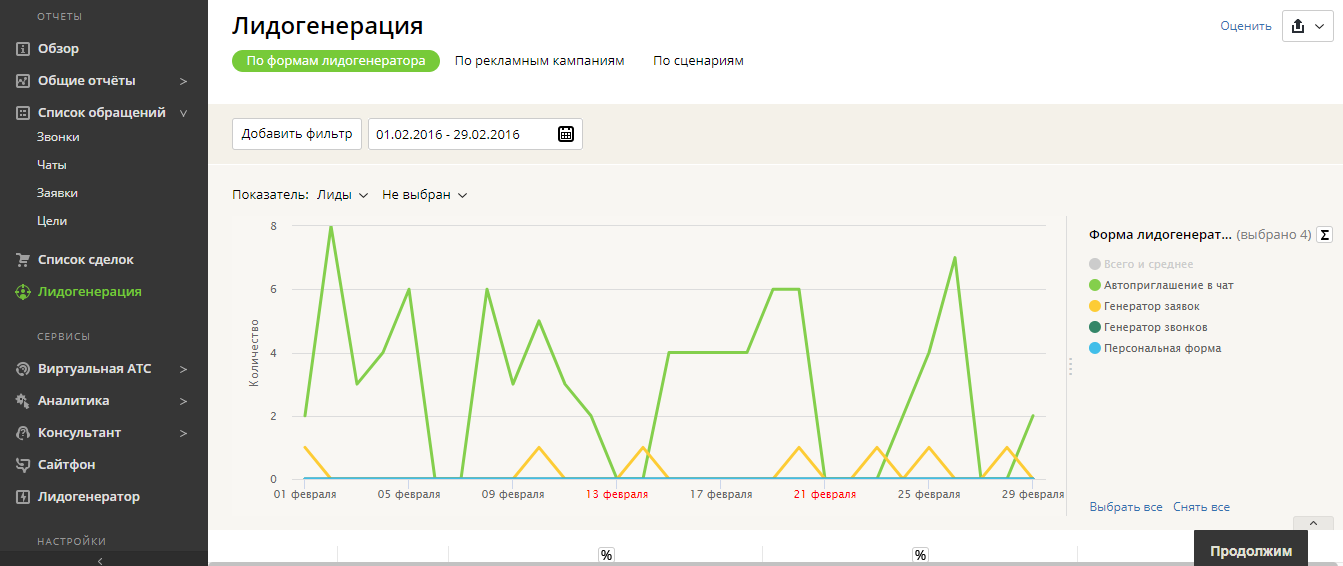This screenshot has width=1343, height=566.
Task: Collapse Список обращений submenu arrow
Action: 183,113
